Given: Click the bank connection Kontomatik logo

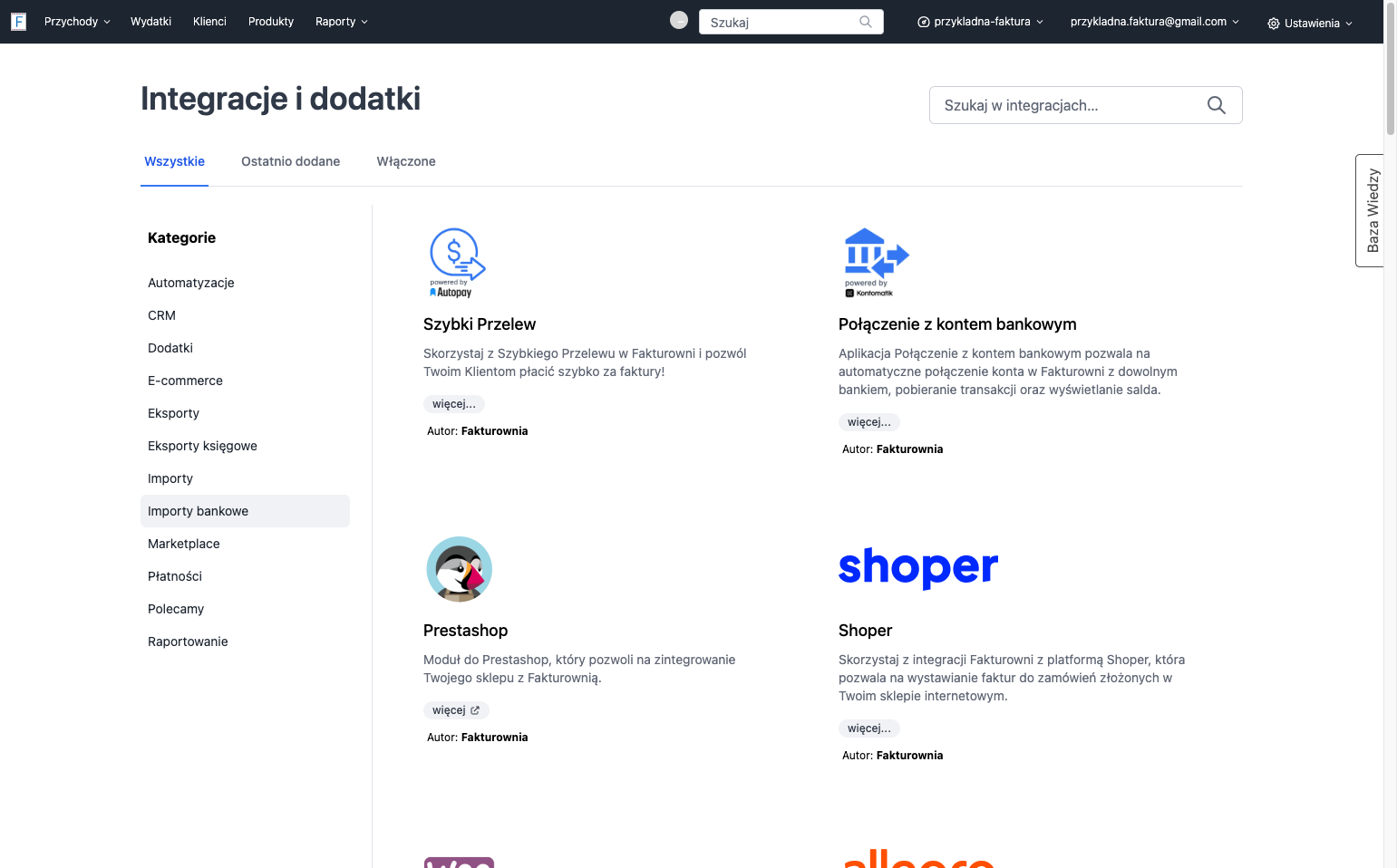Looking at the screenshot, I should tap(875, 263).
